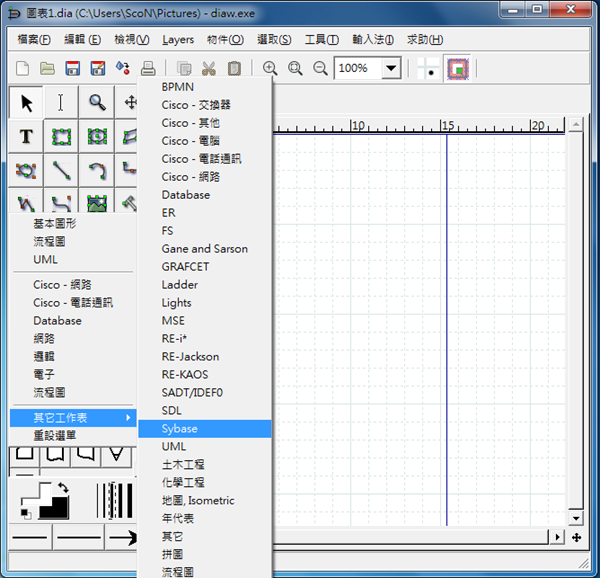The height and width of the screenshot is (578, 600).
Task: Click the Print icon in toolbar
Action: click(148, 69)
